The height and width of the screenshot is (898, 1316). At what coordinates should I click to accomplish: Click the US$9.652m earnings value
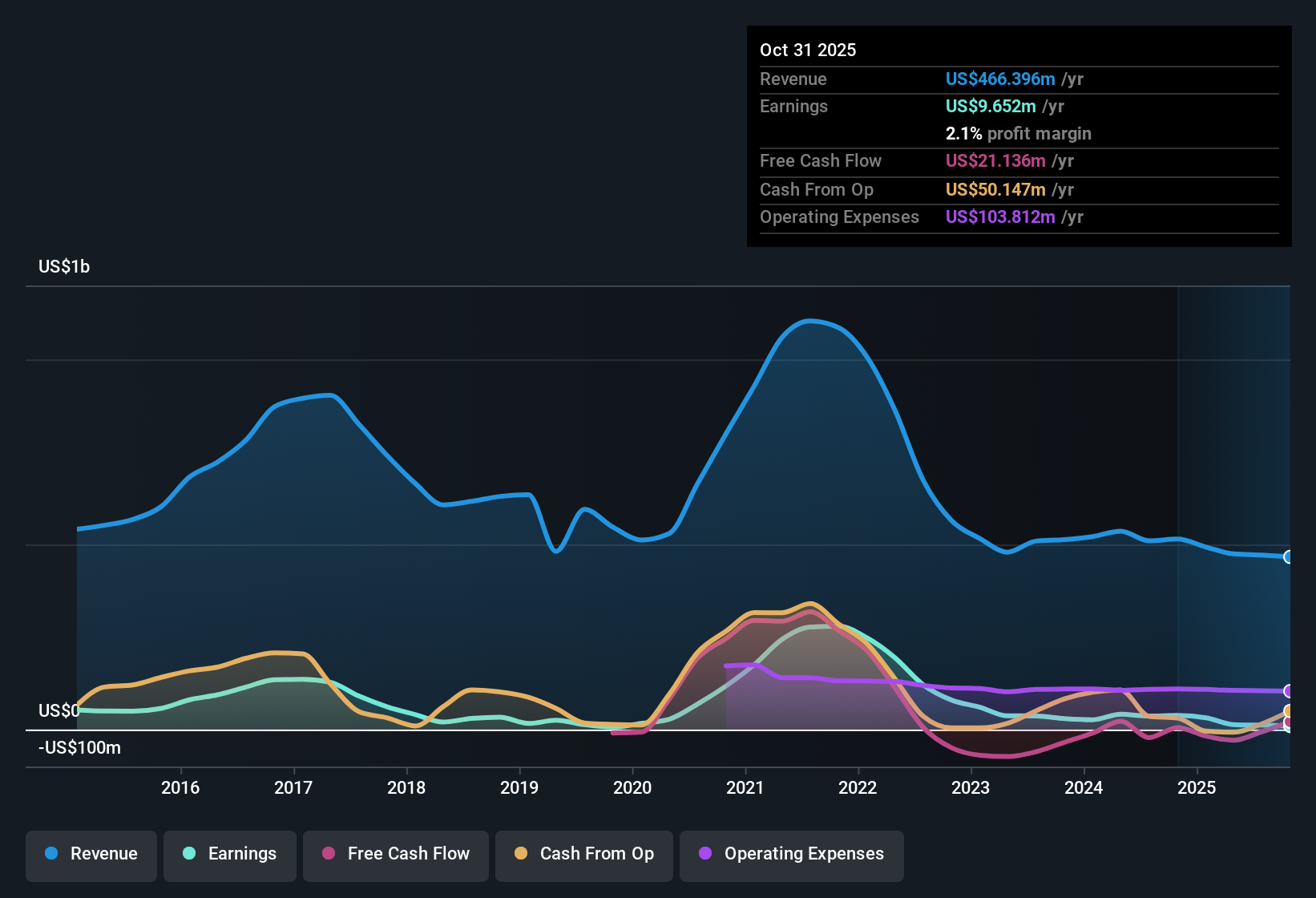click(991, 106)
